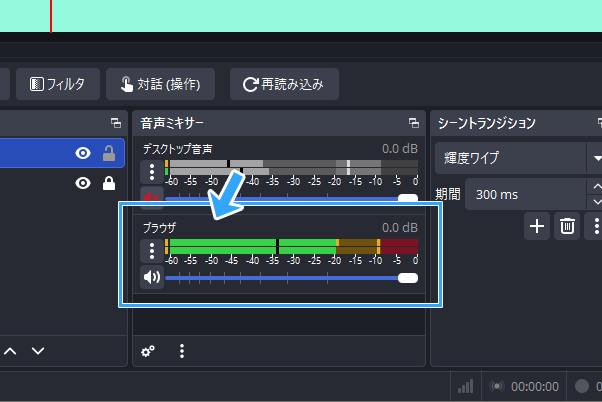
Task: Add a transition with the plus button
Action: click(x=537, y=226)
